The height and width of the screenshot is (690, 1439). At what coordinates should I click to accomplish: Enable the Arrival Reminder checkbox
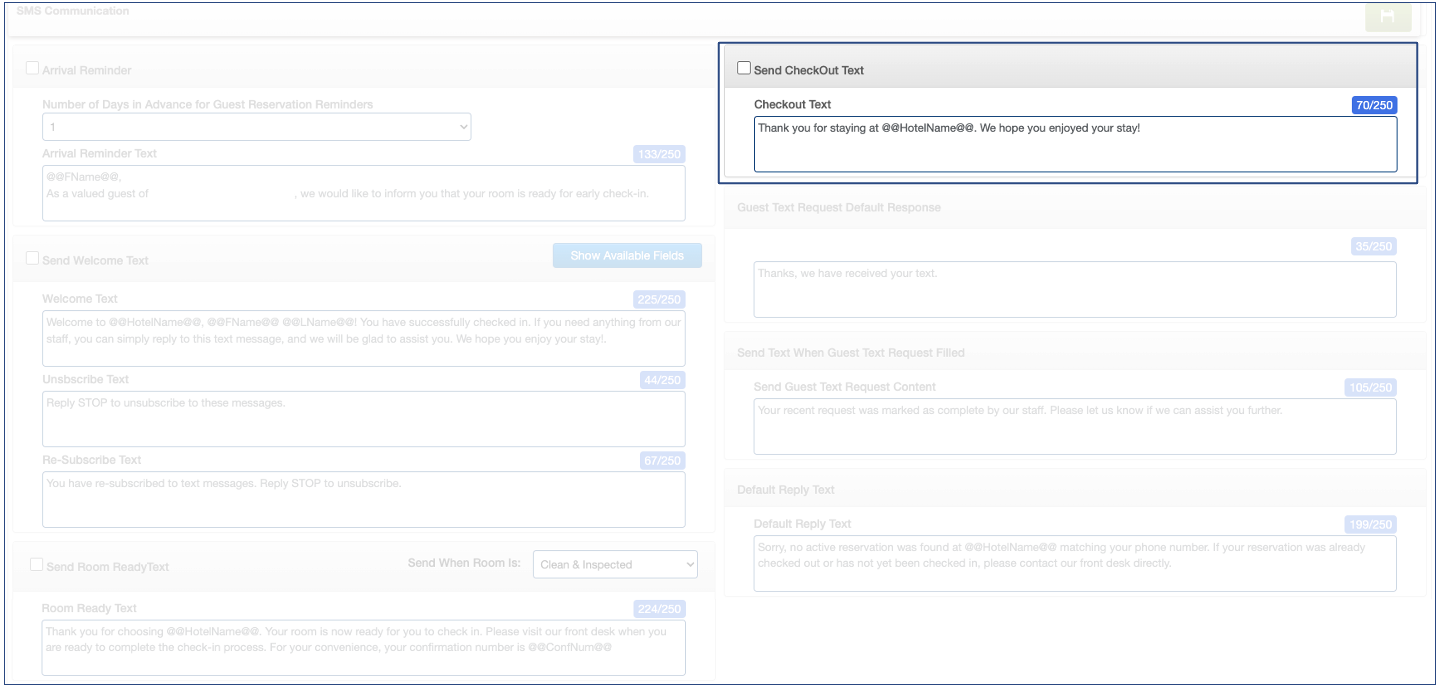pos(33,69)
